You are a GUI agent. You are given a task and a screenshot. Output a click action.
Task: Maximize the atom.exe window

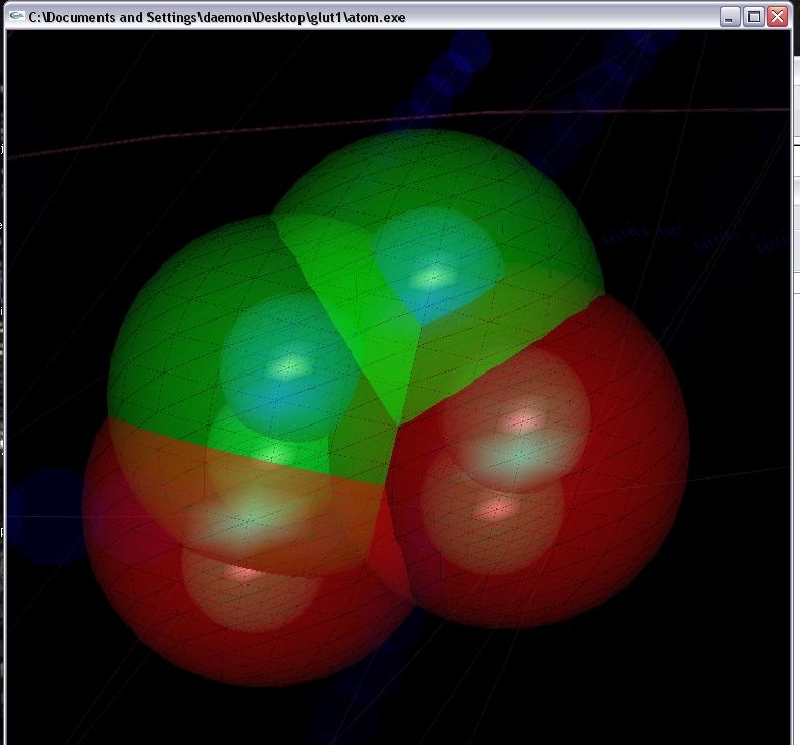click(x=754, y=17)
